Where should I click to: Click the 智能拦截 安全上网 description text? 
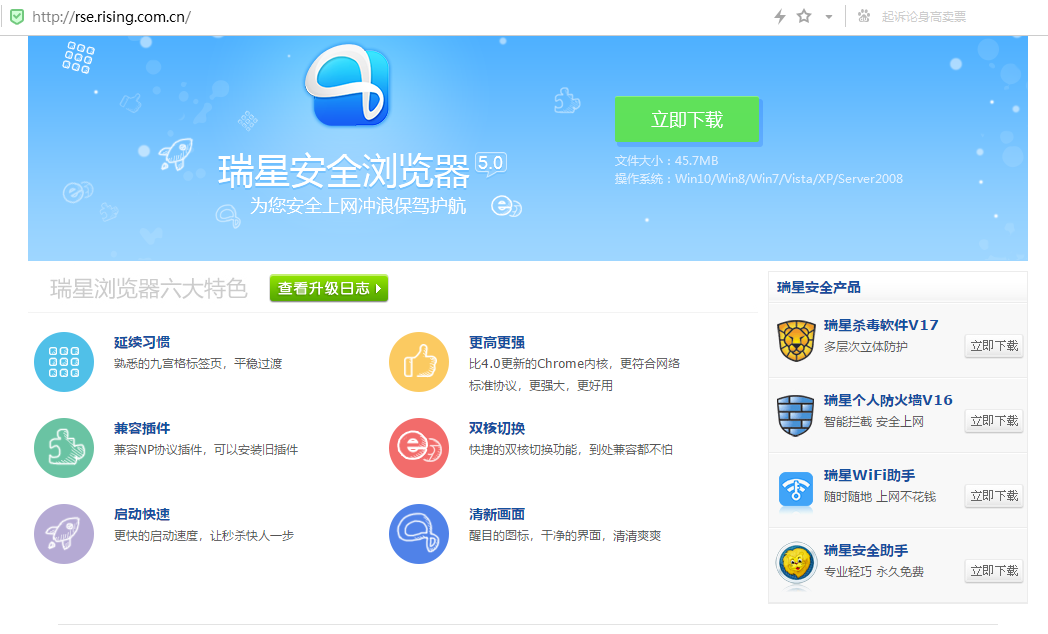(874, 422)
